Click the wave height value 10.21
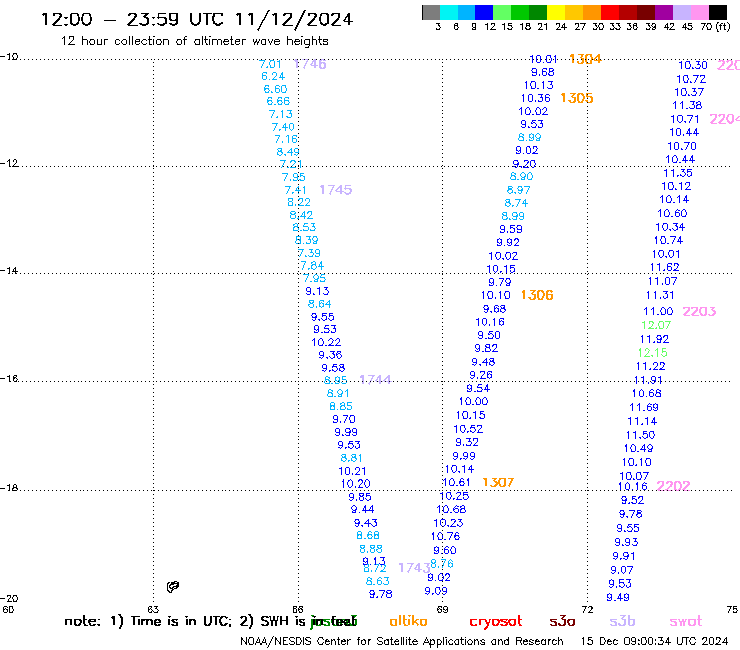 point(352,471)
